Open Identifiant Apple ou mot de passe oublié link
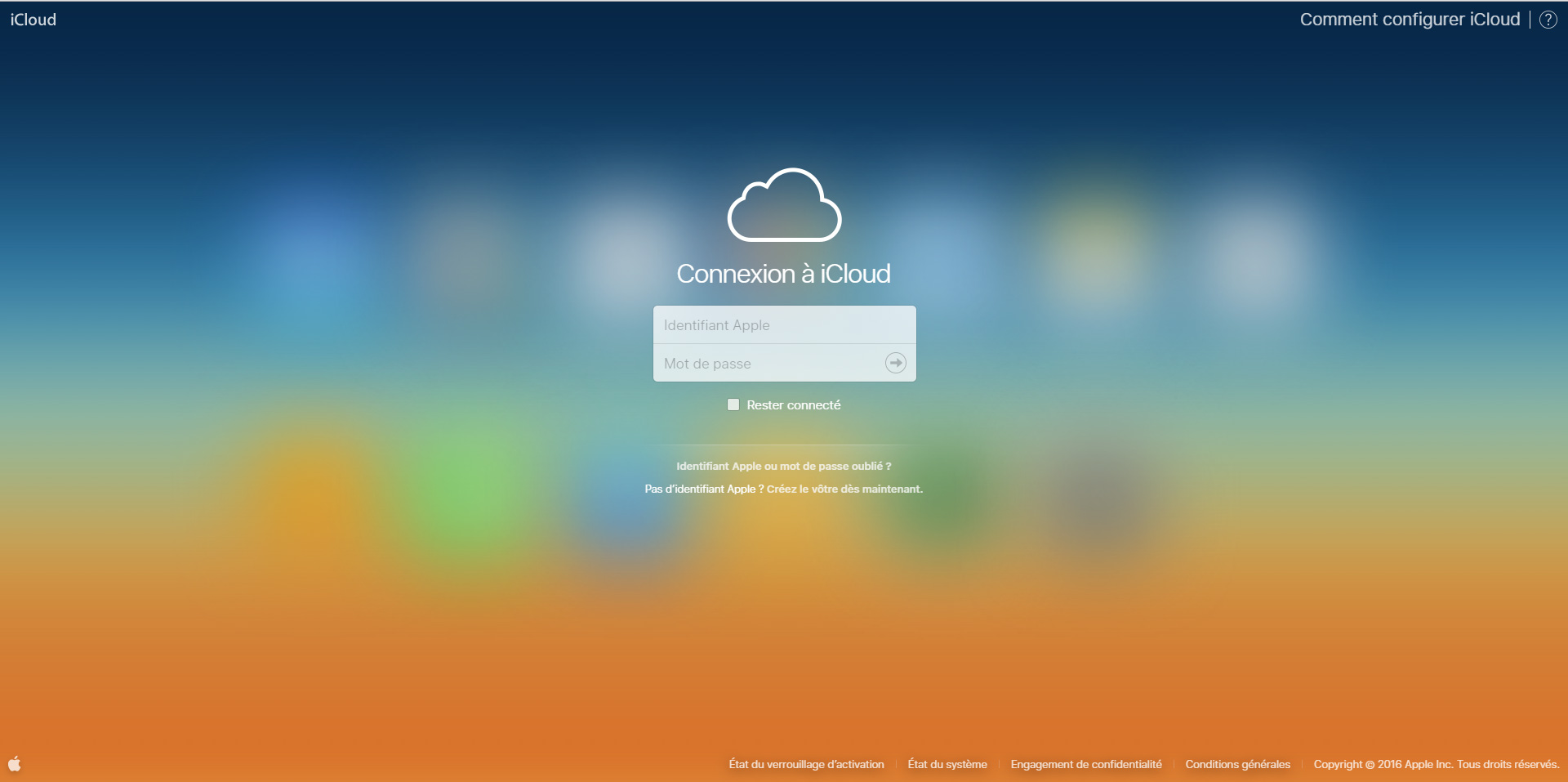This screenshot has height=782, width=1568. 784,467
